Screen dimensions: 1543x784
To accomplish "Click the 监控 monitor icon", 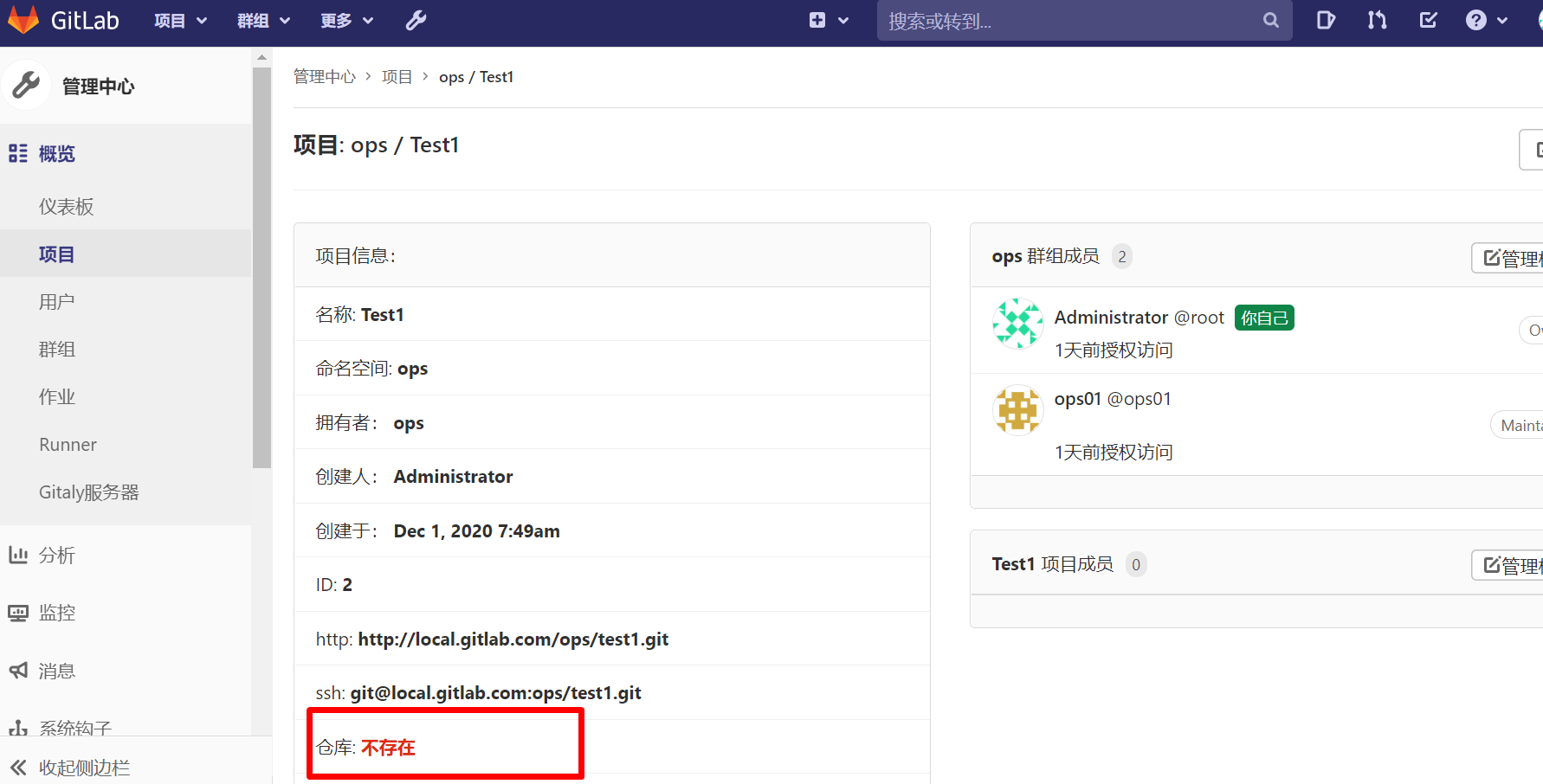I will pos(18,613).
